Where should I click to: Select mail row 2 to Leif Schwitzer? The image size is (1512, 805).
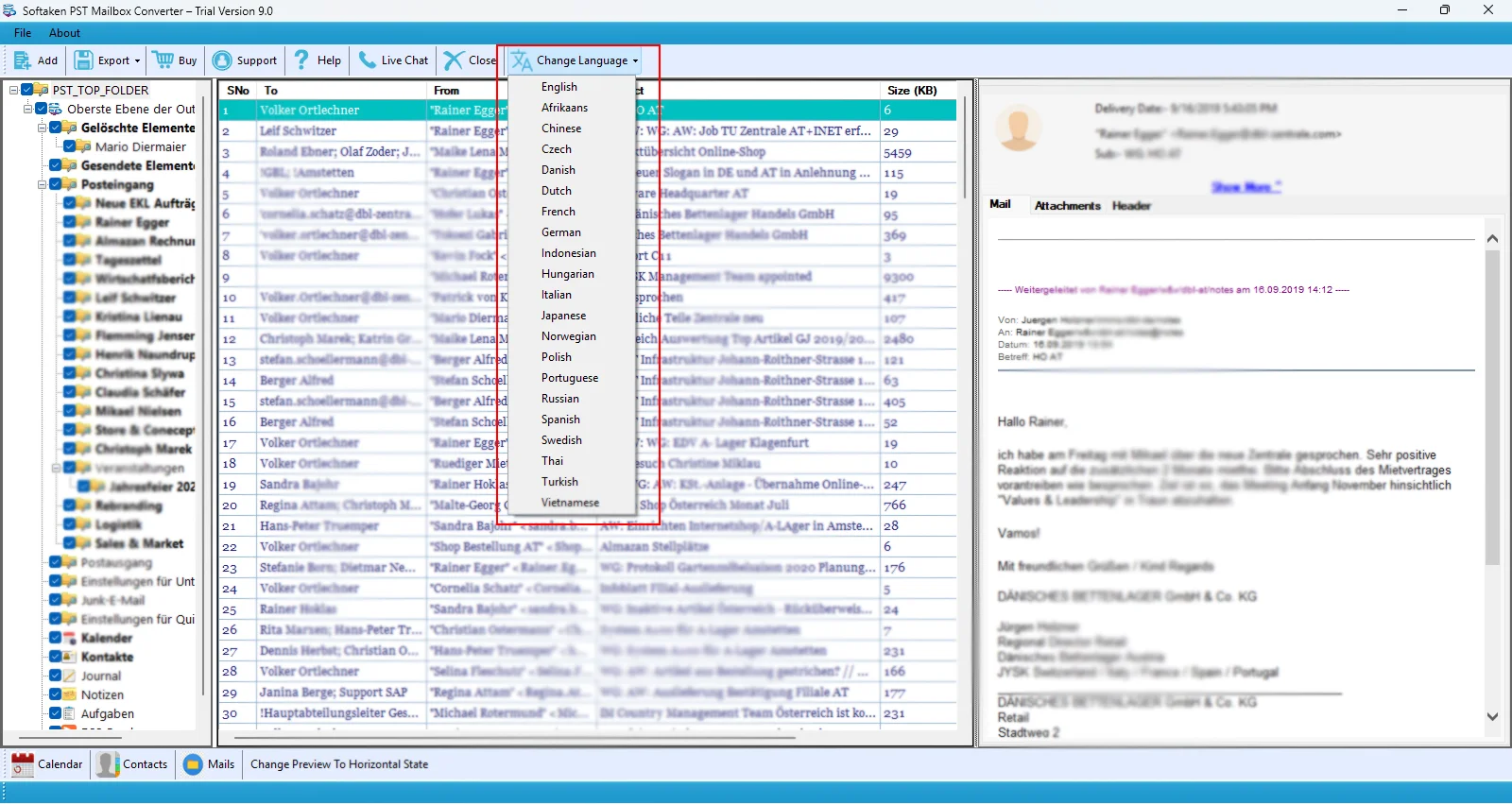(x=588, y=131)
